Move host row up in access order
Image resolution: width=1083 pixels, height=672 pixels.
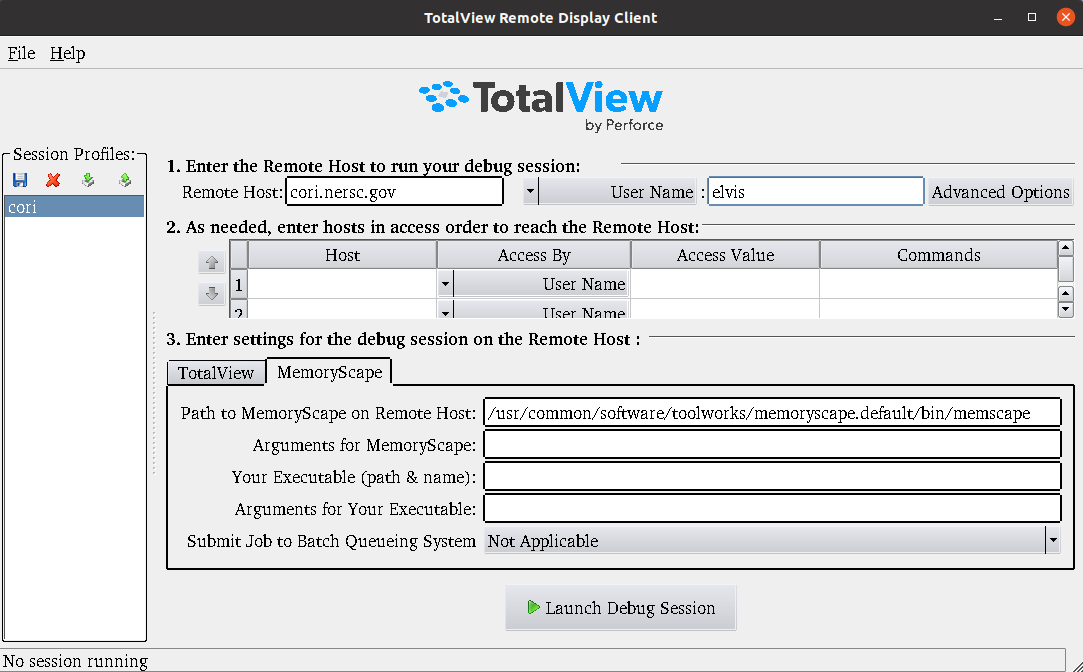pos(211,262)
